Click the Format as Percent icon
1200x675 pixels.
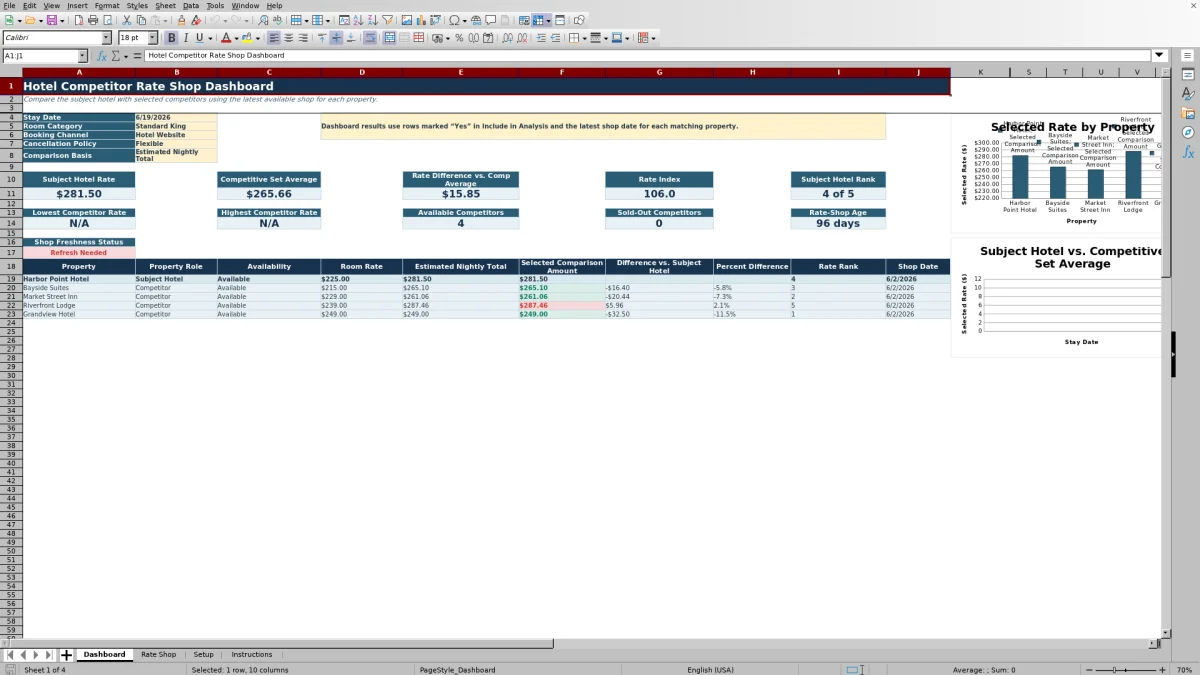tap(459, 38)
